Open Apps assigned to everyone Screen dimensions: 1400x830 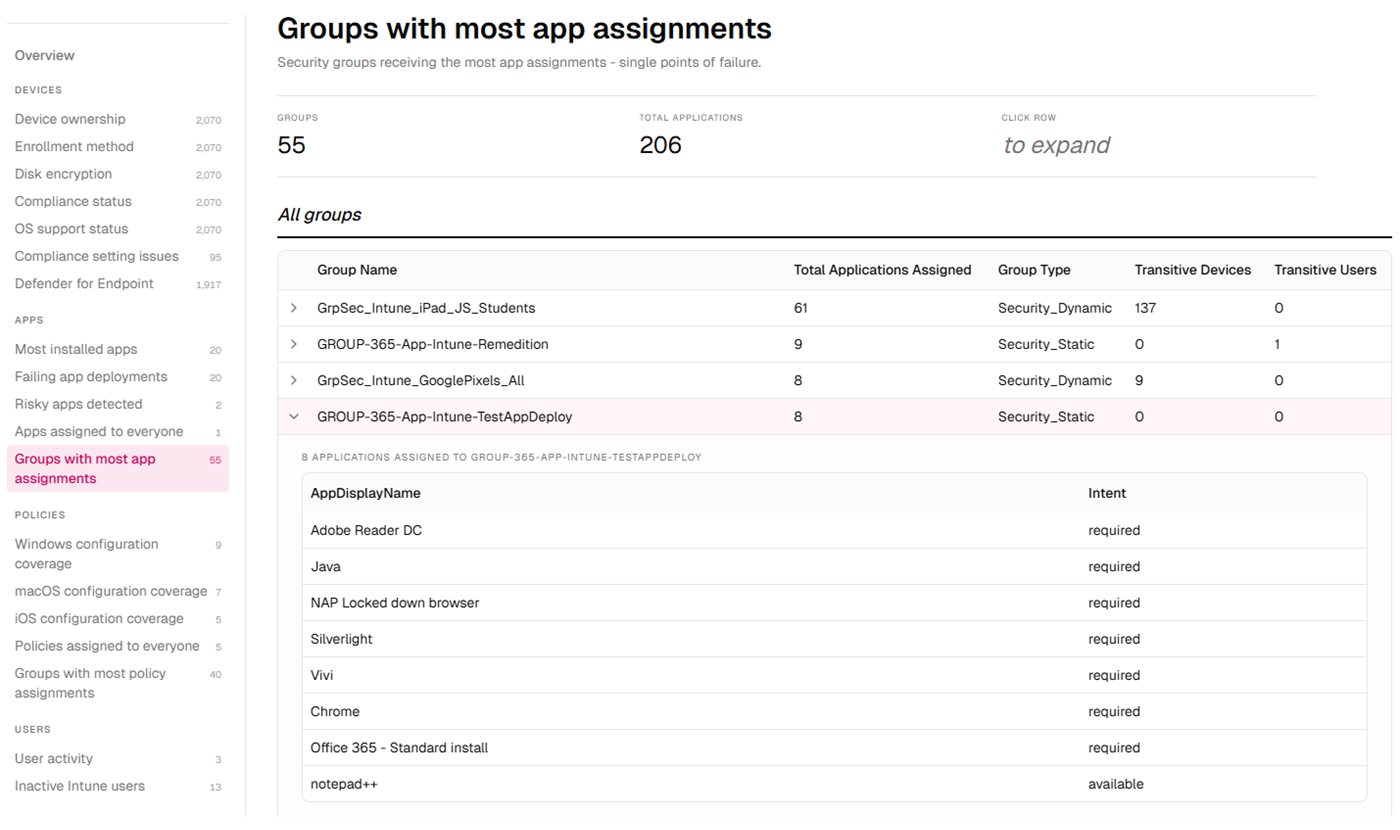pyautogui.click(x=118, y=432)
